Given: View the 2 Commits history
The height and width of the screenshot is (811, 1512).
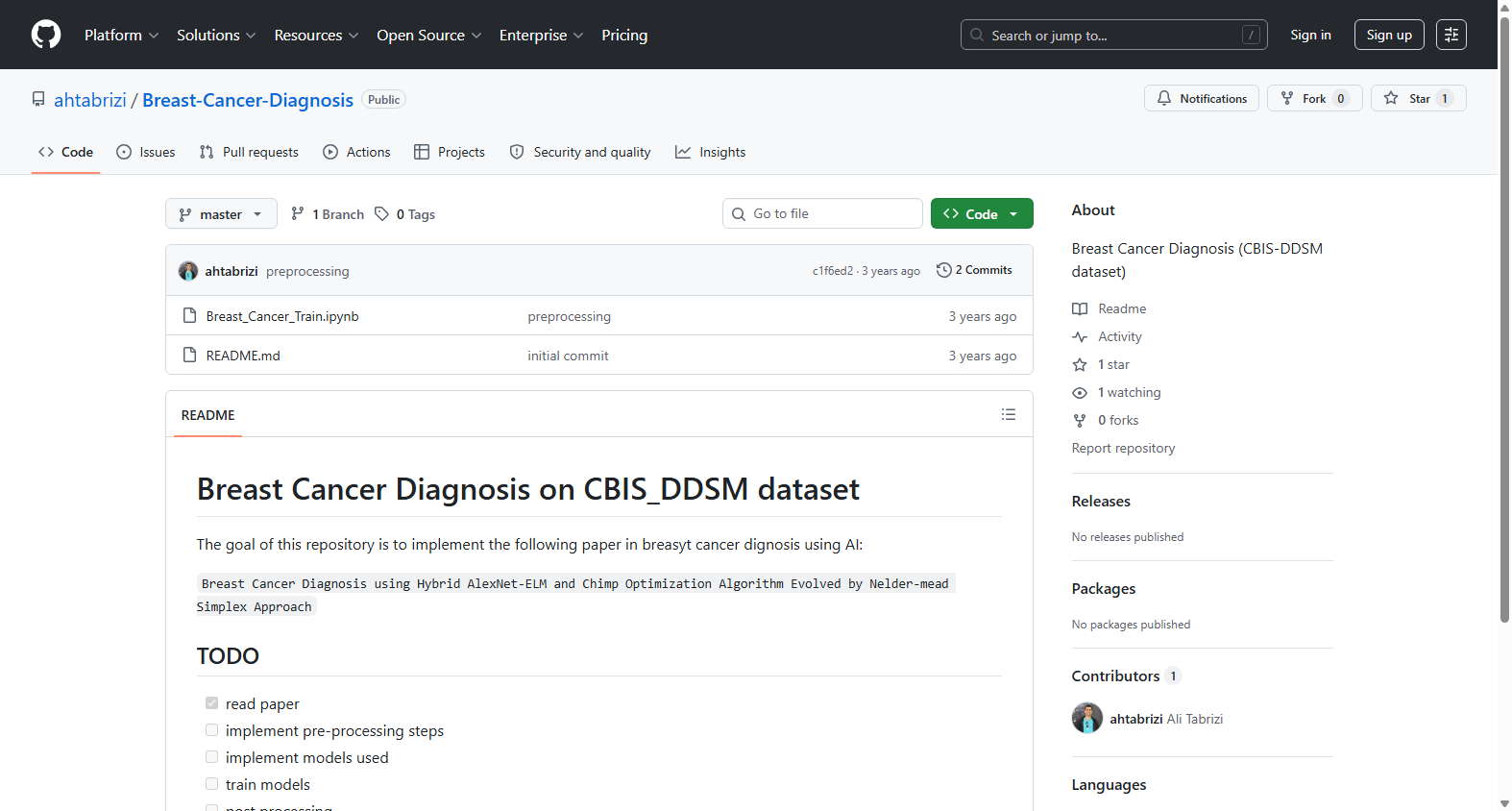Looking at the screenshot, I should (974, 270).
